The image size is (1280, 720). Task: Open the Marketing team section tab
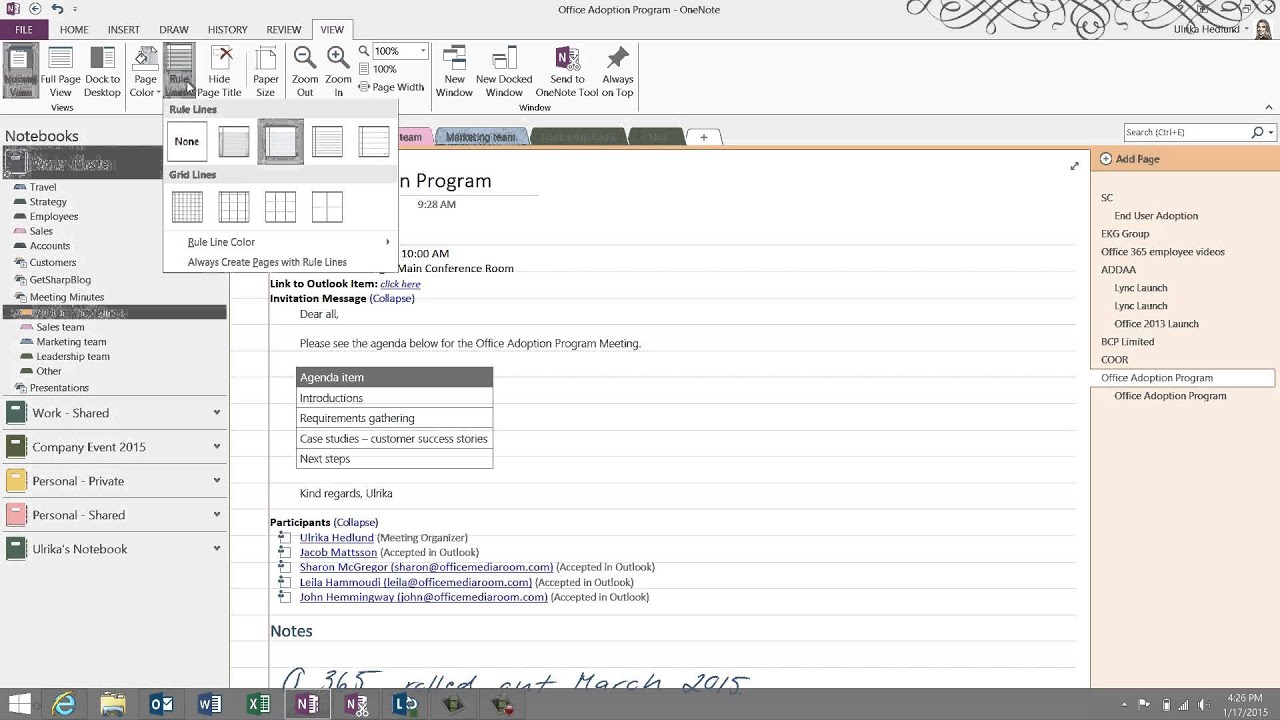[x=481, y=137]
